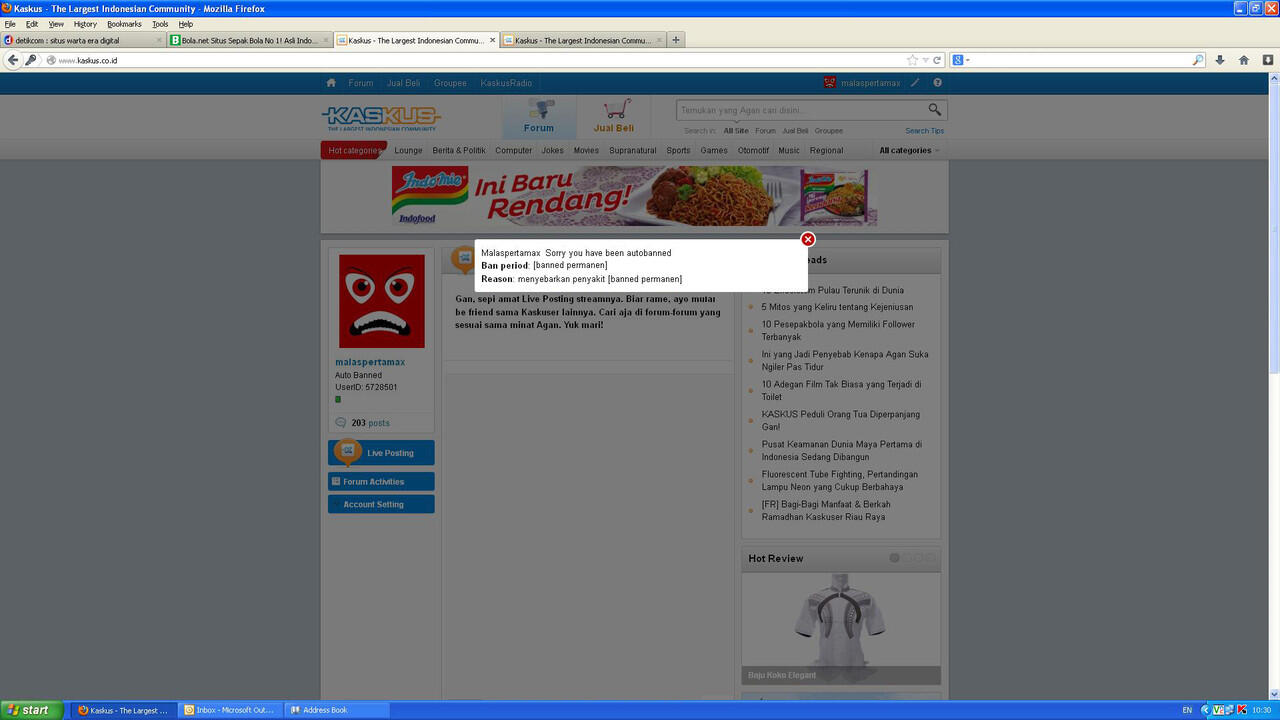
Task: Go back with Firefox back arrow
Action: click(x=13, y=60)
